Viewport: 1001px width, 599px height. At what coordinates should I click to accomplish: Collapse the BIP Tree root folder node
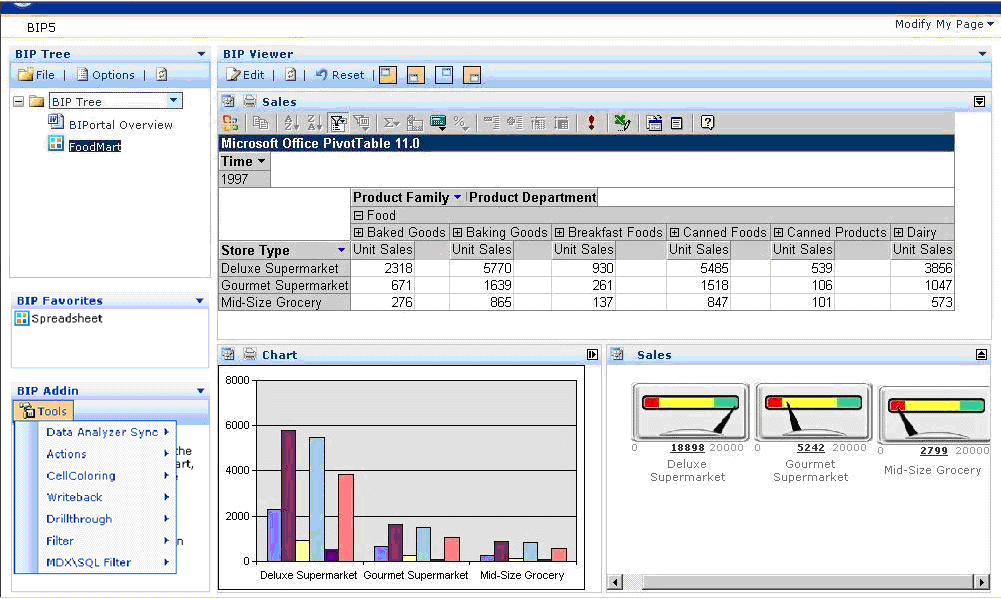coord(19,102)
